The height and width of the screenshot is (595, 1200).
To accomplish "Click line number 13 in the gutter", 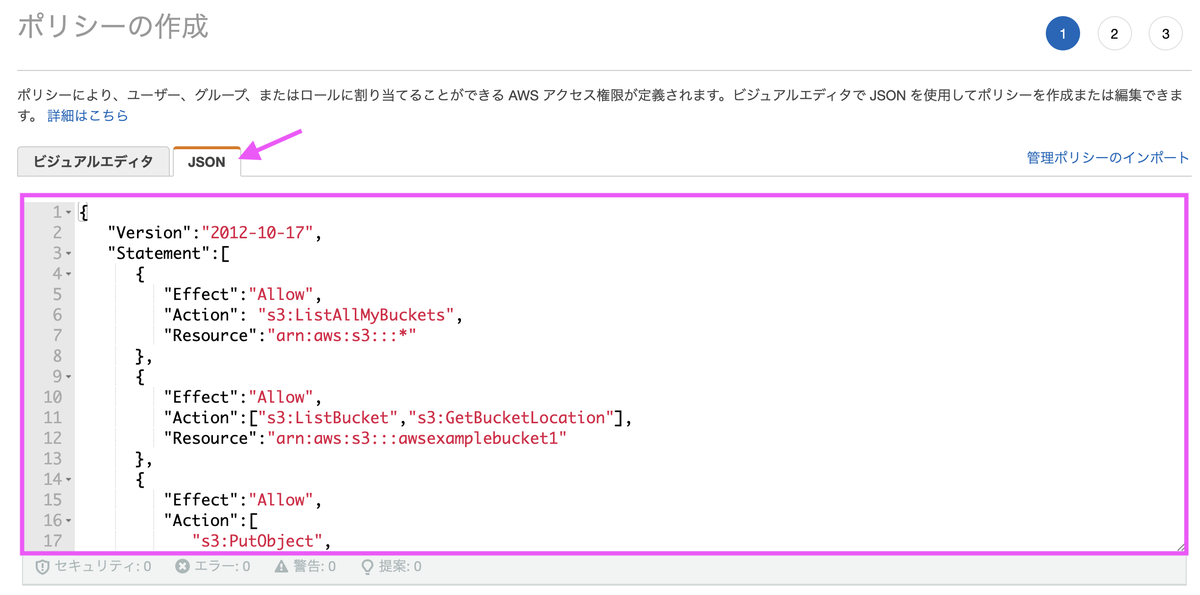I will (51, 458).
